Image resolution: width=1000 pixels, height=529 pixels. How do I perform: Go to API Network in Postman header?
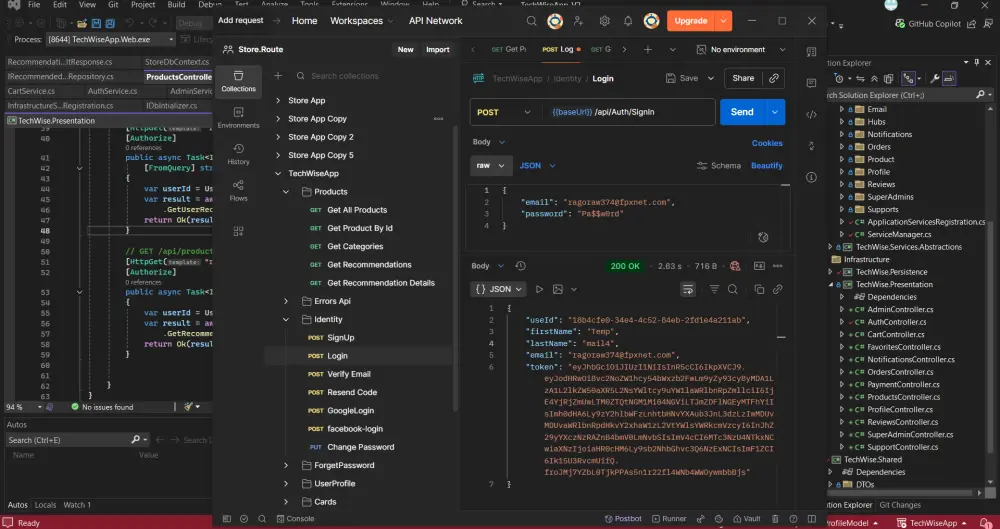[436, 21]
